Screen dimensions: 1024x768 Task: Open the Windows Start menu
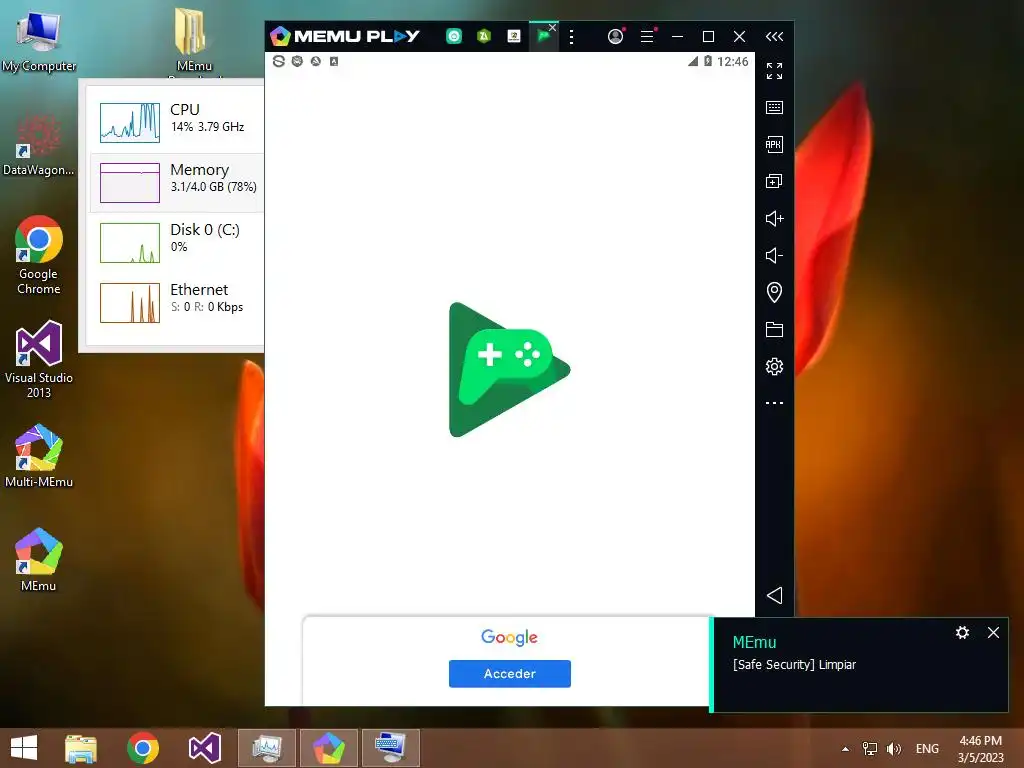click(24, 748)
